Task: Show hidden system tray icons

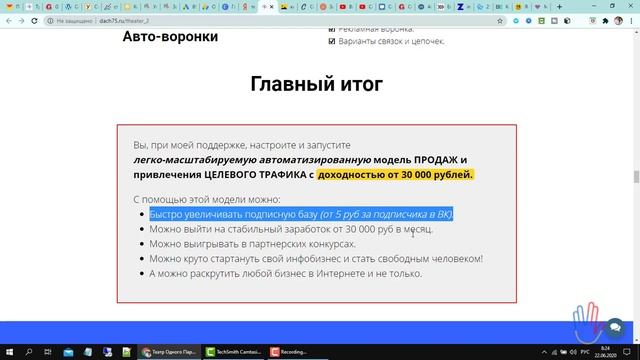Action: pyautogui.click(x=544, y=352)
